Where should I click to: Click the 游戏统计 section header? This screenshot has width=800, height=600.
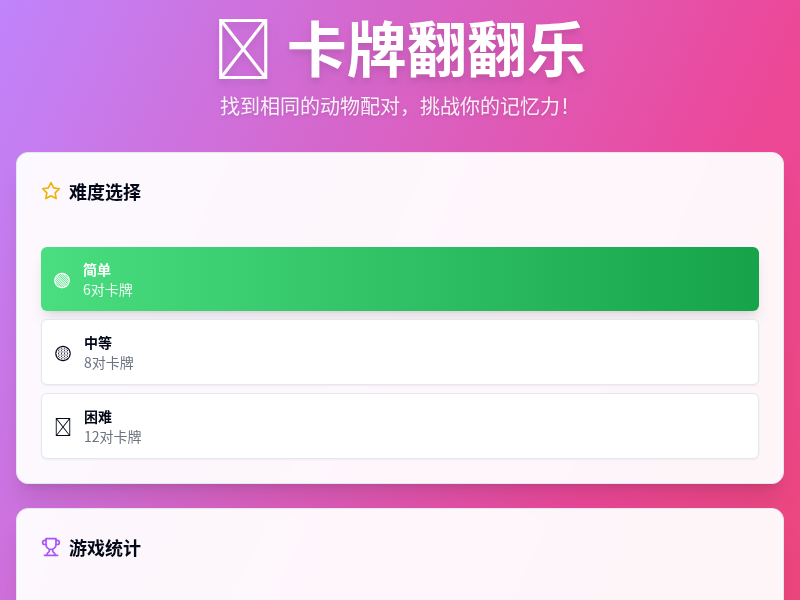coord(103,548)
